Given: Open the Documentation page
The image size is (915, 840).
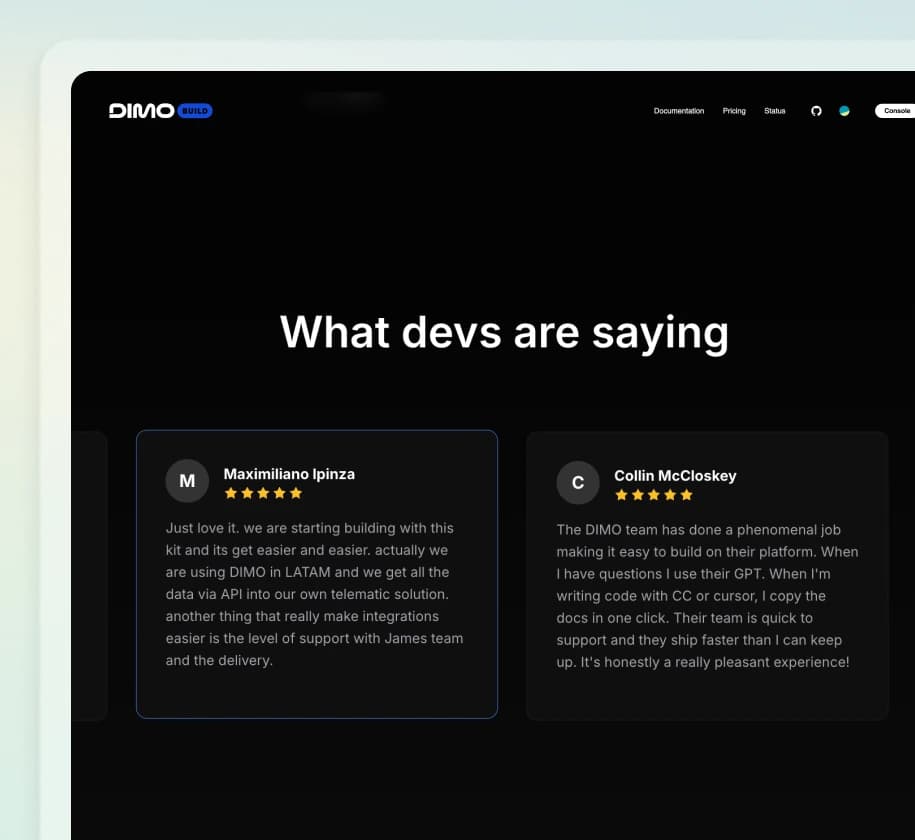Looking at the screenshot, I should pyautogui.click(x=679, y=111).
